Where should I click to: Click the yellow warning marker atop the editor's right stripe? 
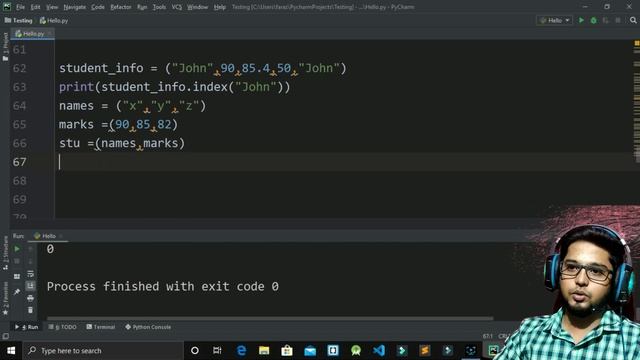pos(637,43)
